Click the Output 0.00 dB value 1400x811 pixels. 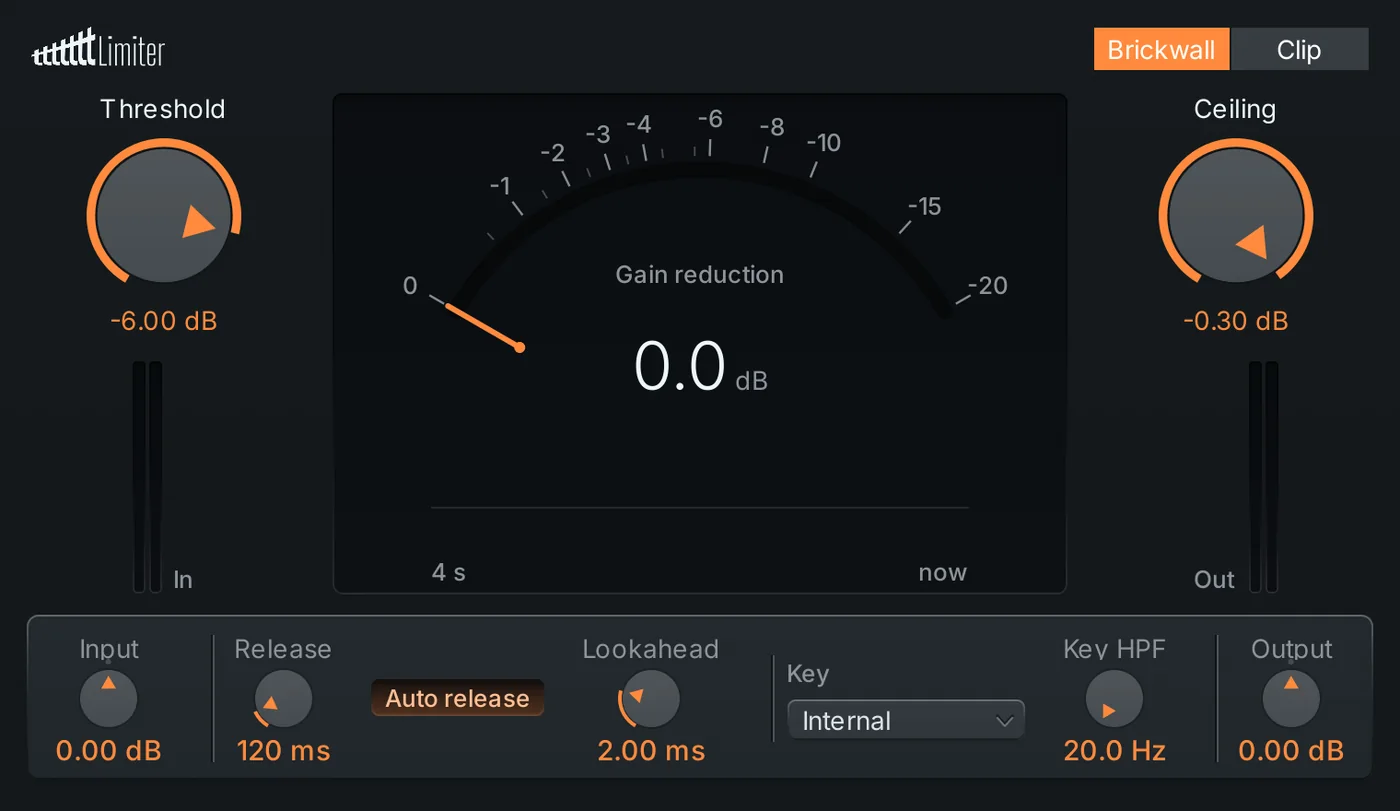pos(1291,751)
